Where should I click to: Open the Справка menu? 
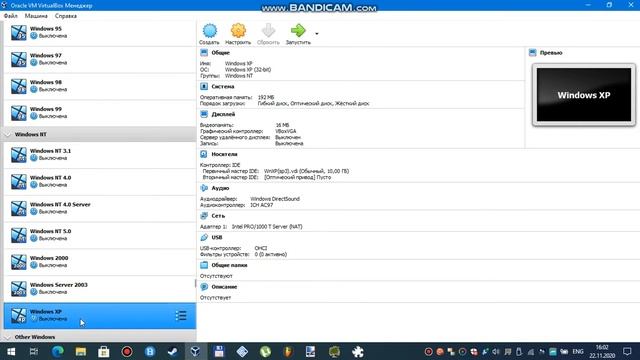click(x=66, y=16)
